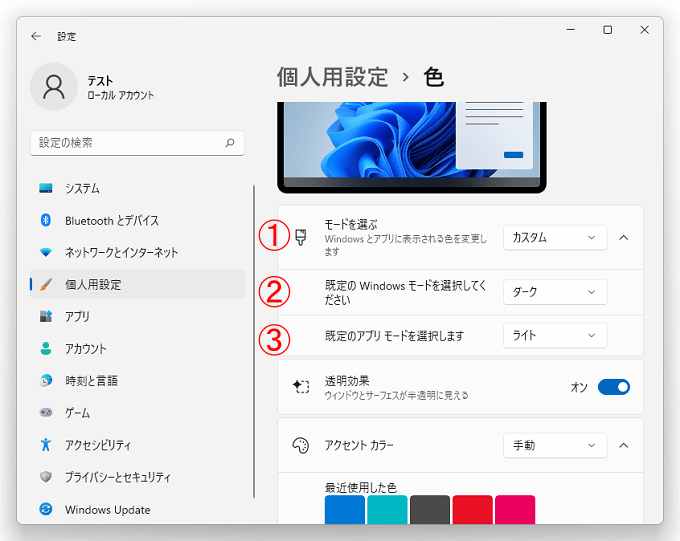Click the アプリ icon in sidebar

click(46, 316)
